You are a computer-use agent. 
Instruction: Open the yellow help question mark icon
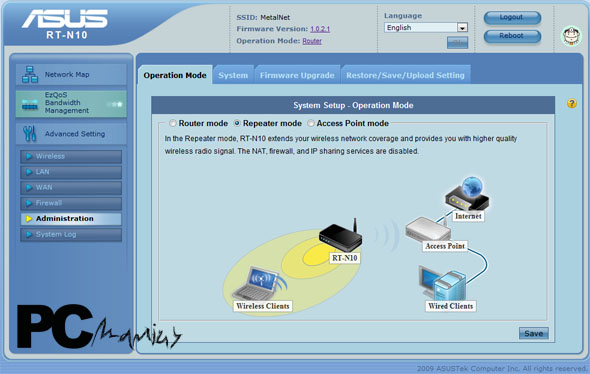572,103
